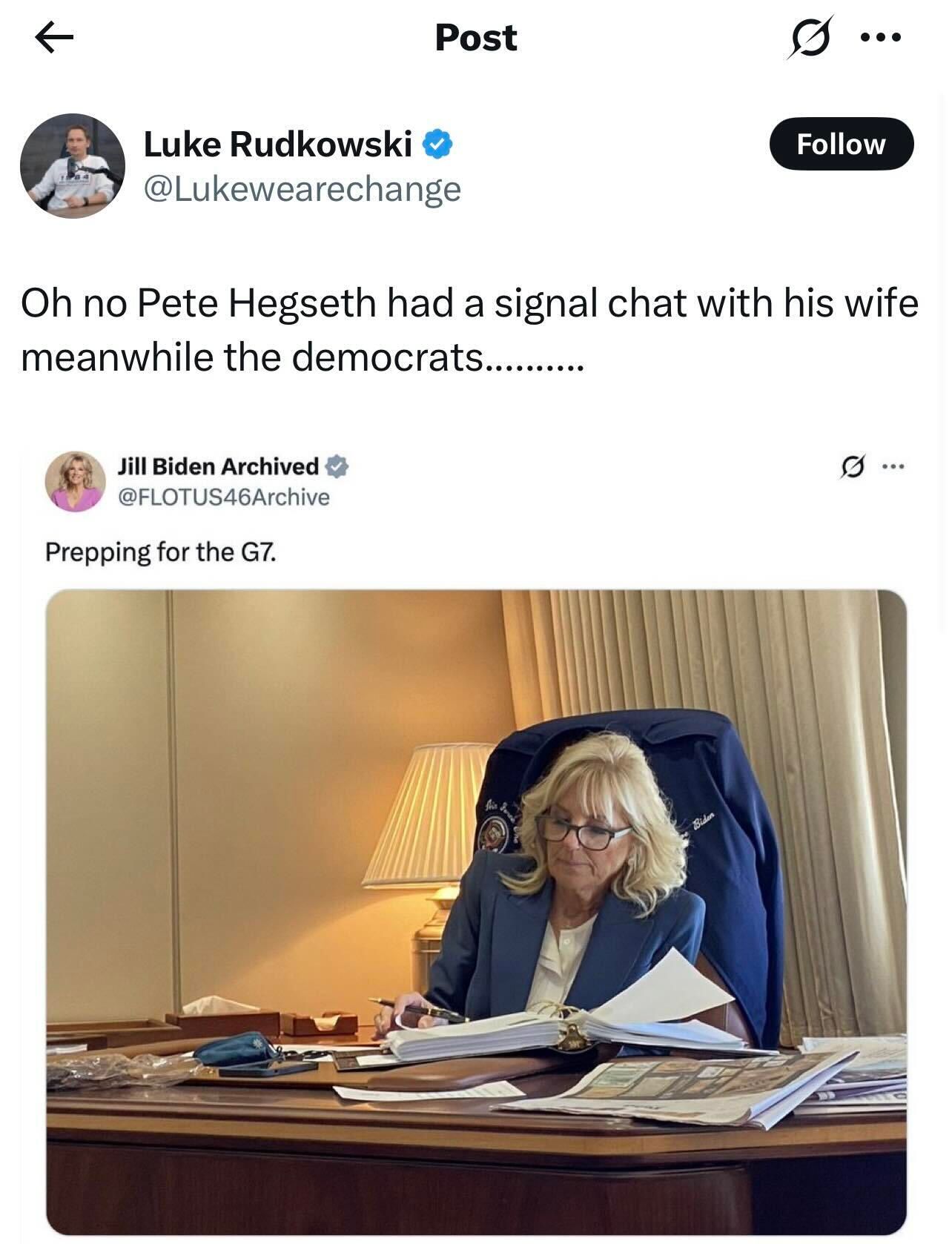Open Luke Rudkowski's profile picture
Screen dimensions: 952x1244
[73, 165]
